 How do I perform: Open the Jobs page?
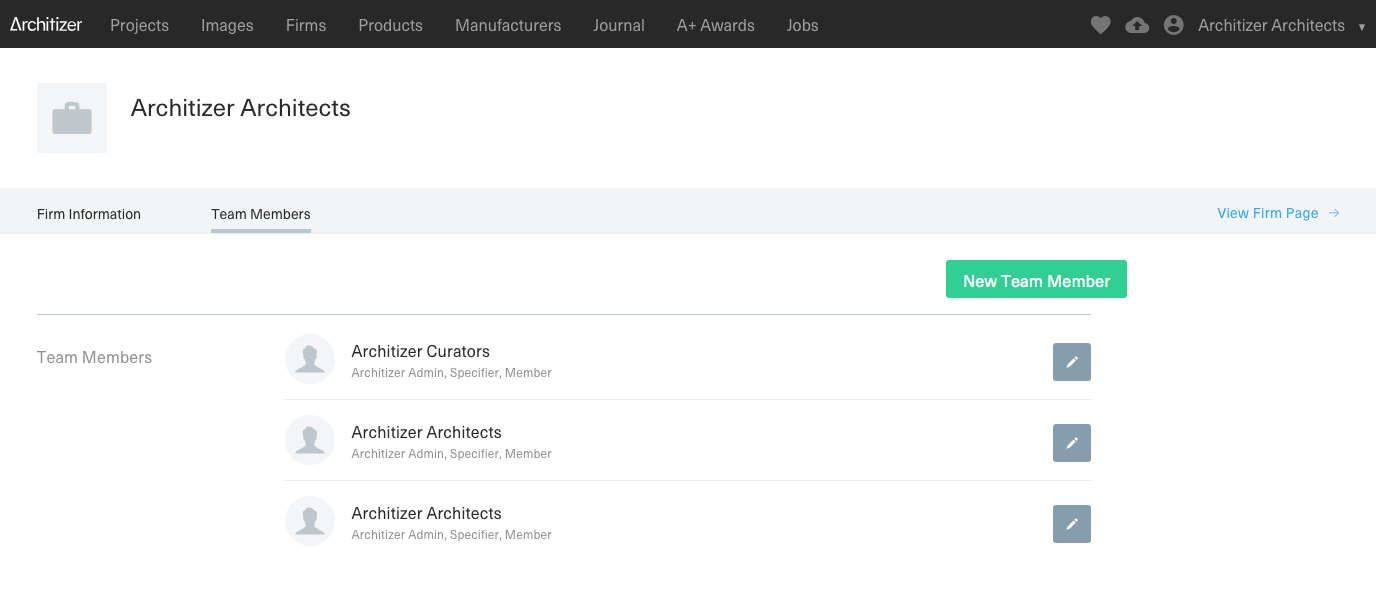point(802,25)
